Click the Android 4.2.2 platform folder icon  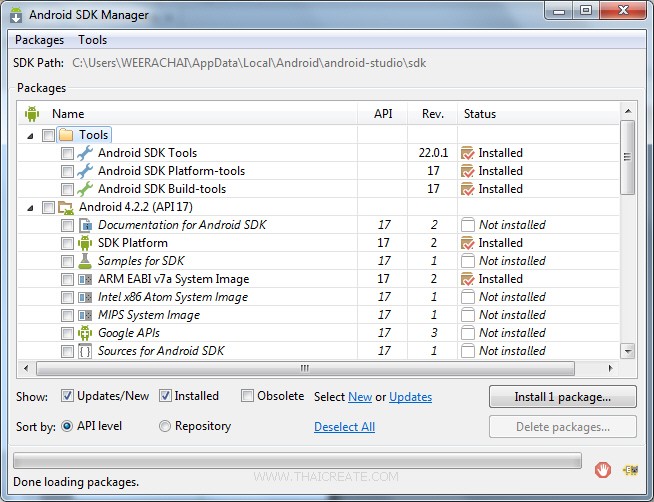click(66, 207)
